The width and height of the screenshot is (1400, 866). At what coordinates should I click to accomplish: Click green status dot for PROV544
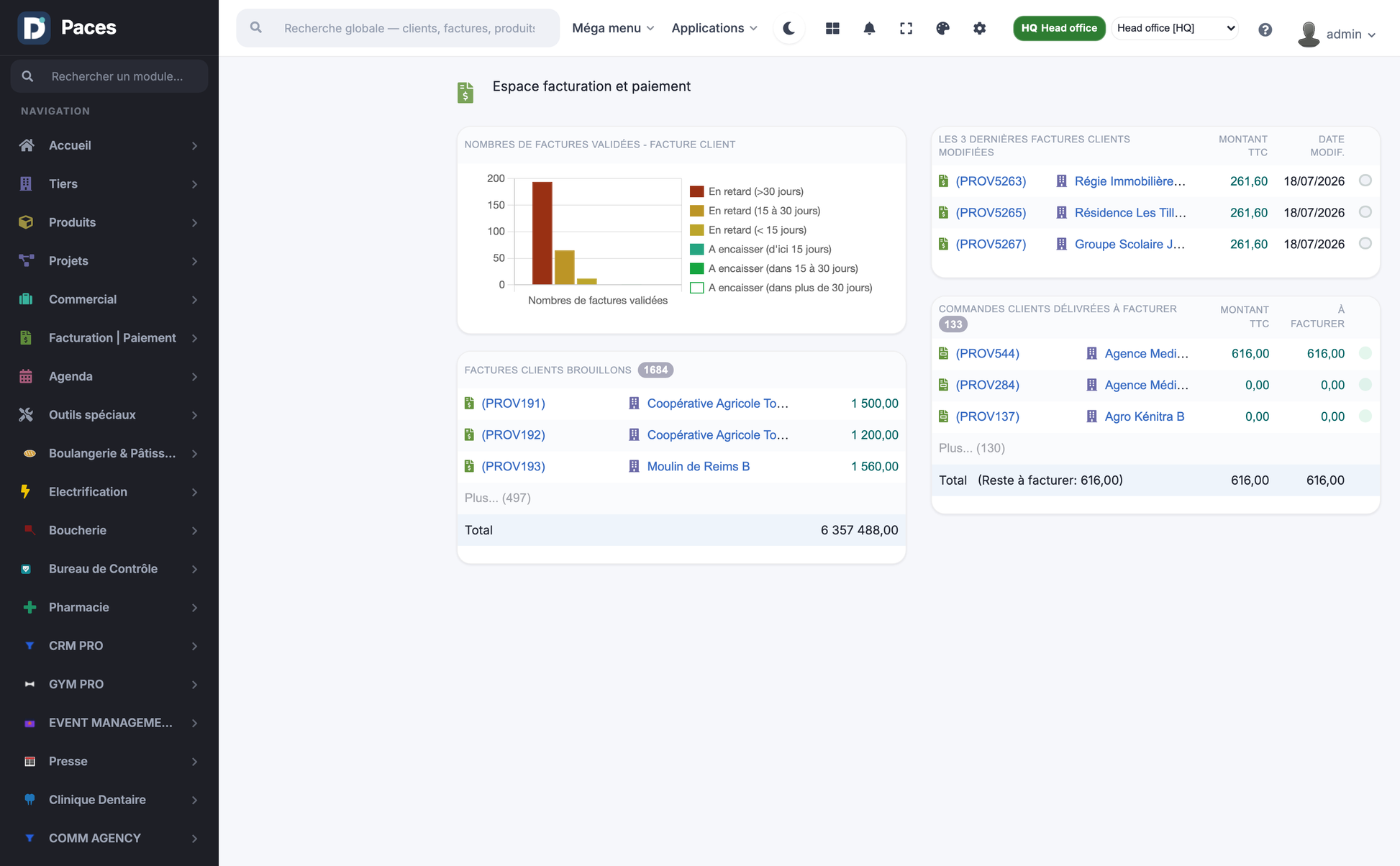pos(1365,353)
